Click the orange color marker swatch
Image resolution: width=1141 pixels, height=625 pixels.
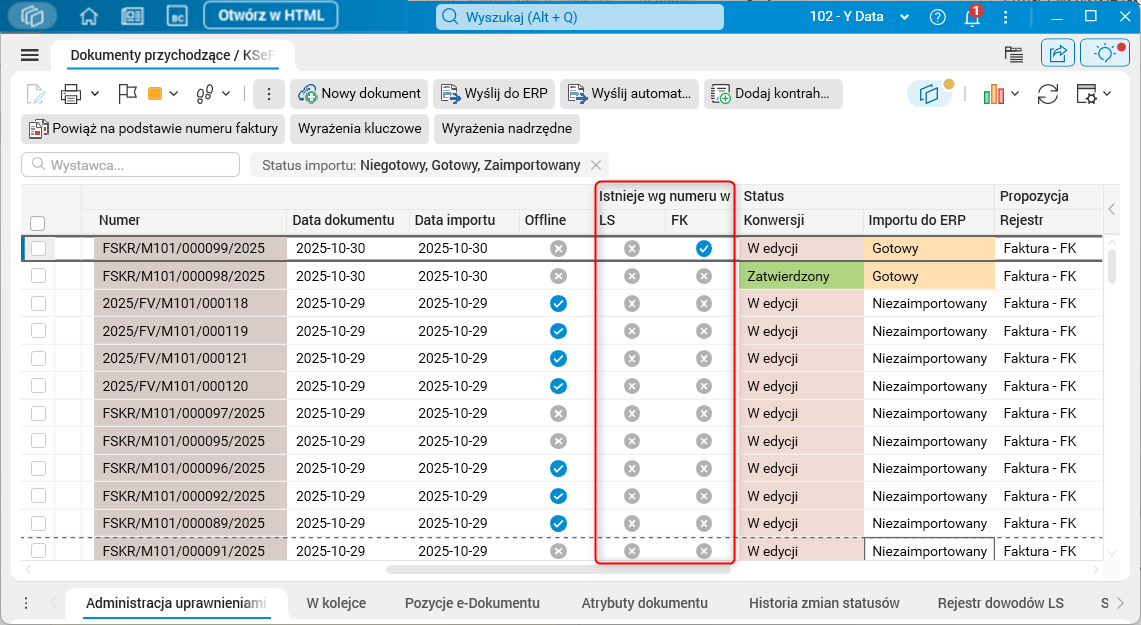154,94
